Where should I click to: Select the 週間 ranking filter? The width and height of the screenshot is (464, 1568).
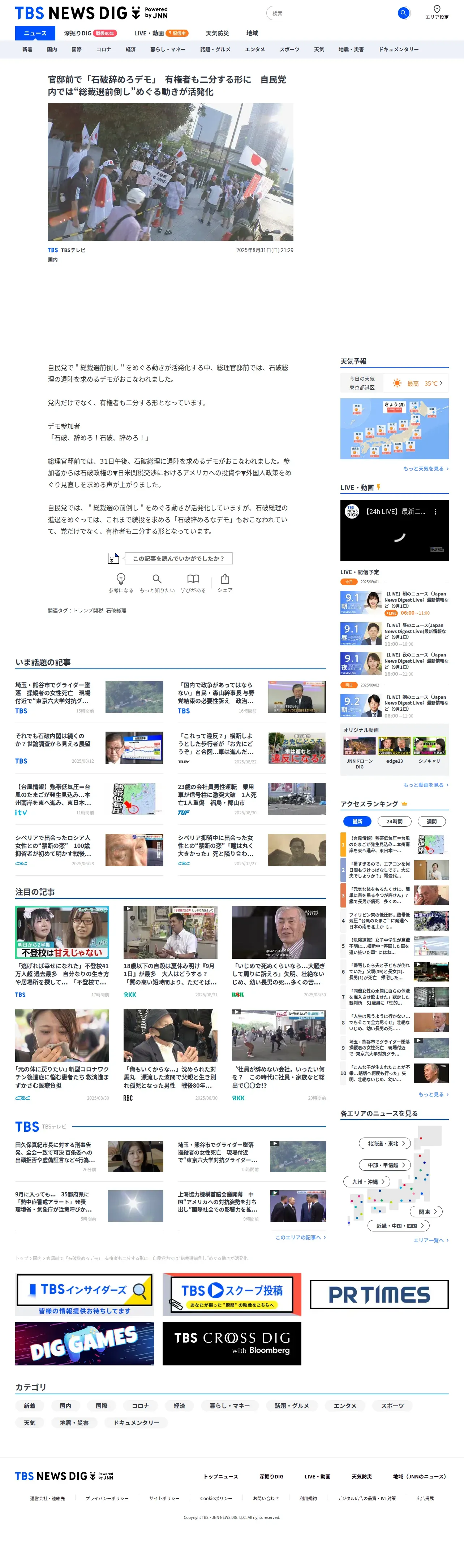pos(431,821)
